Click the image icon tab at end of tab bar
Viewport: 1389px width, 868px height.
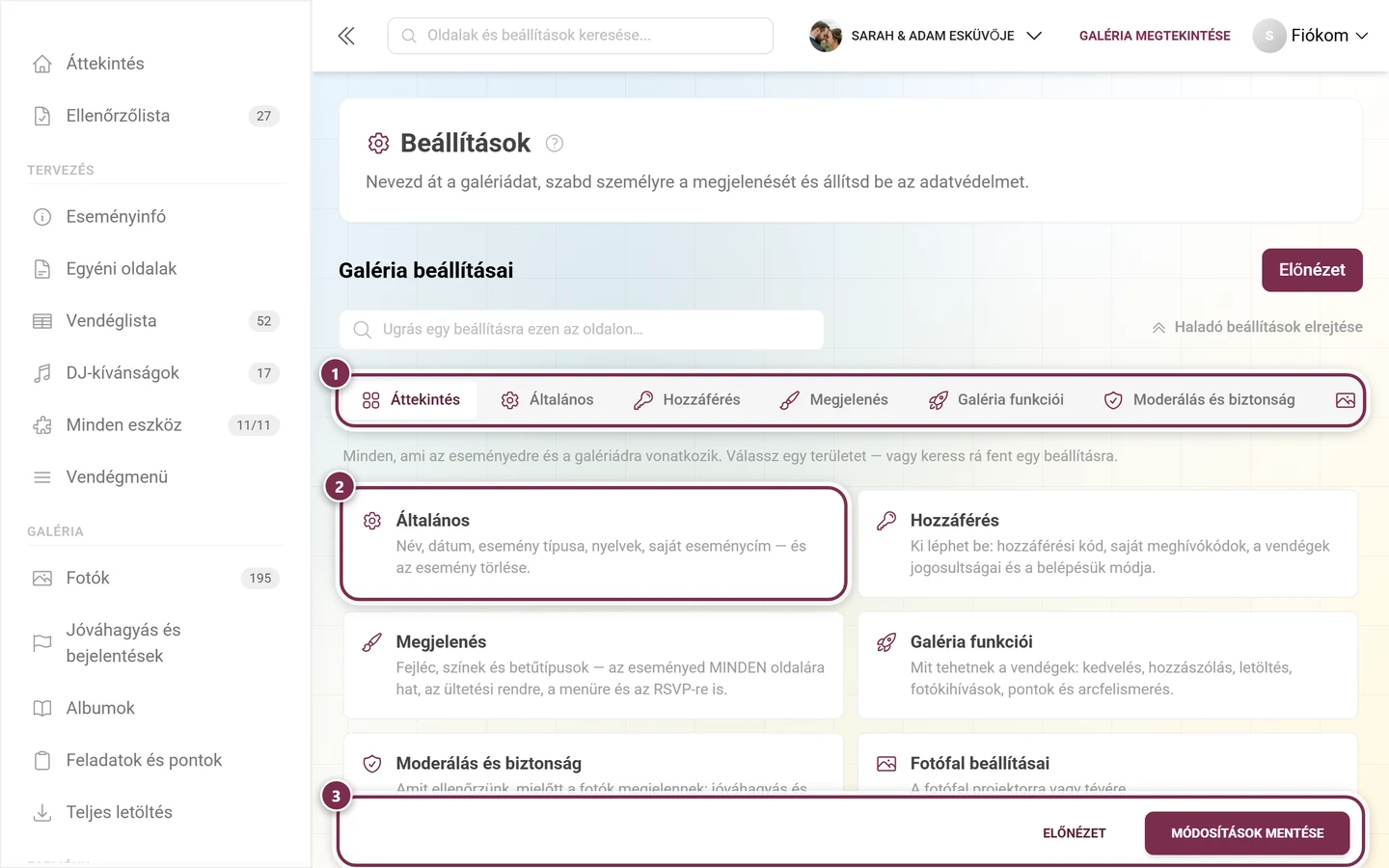pyautogui.click(x=1346, y=400)
